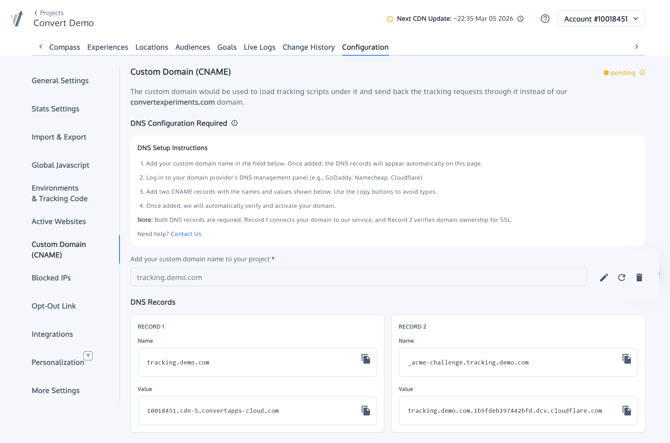
Task: Open the help question mark icon
Action: click(x=545, y=19)
